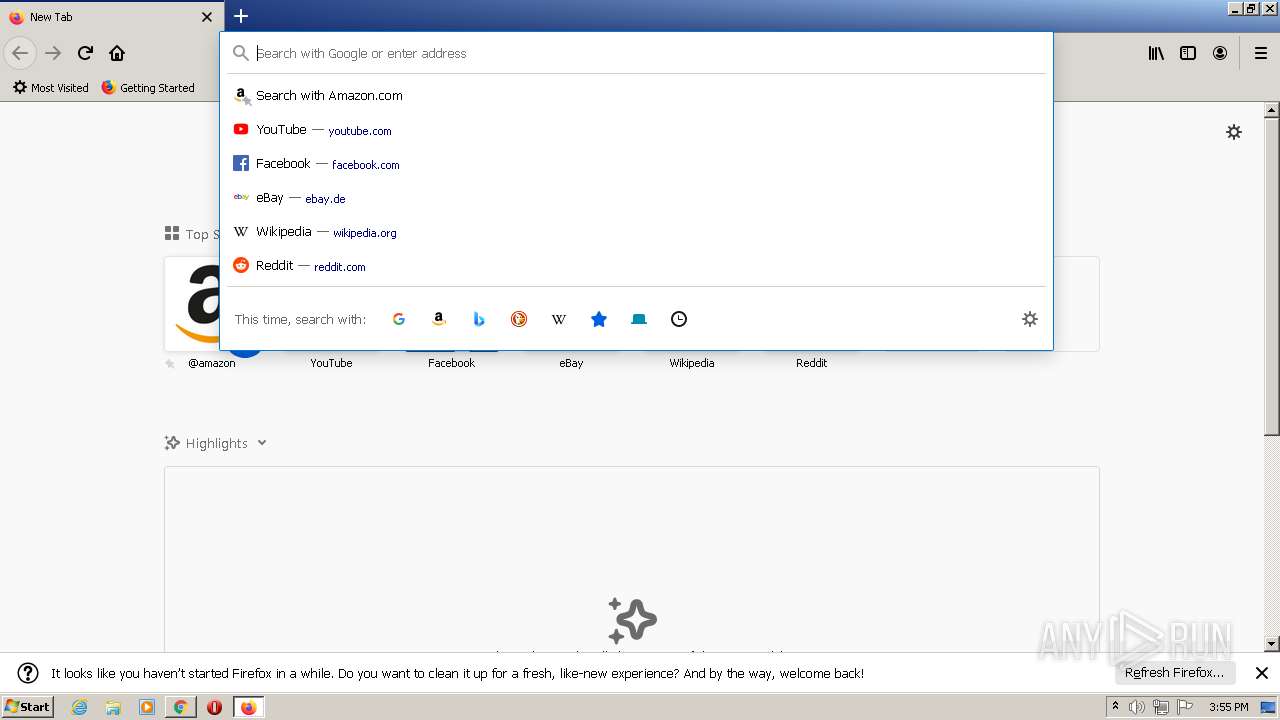Viewport: 1280px width, 720px height.
Task: Open Opera browser from taskbar
Action: tap(214, 707)
